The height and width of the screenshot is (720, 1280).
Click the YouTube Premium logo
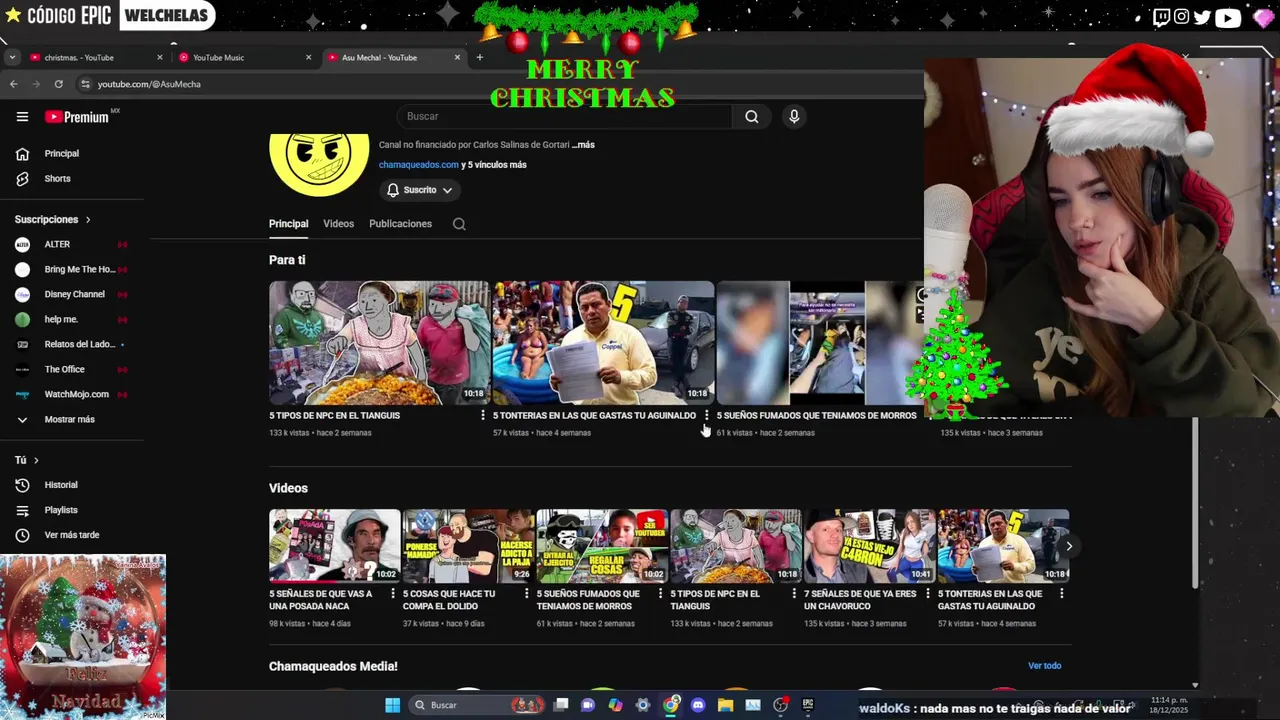click(77, 117)
